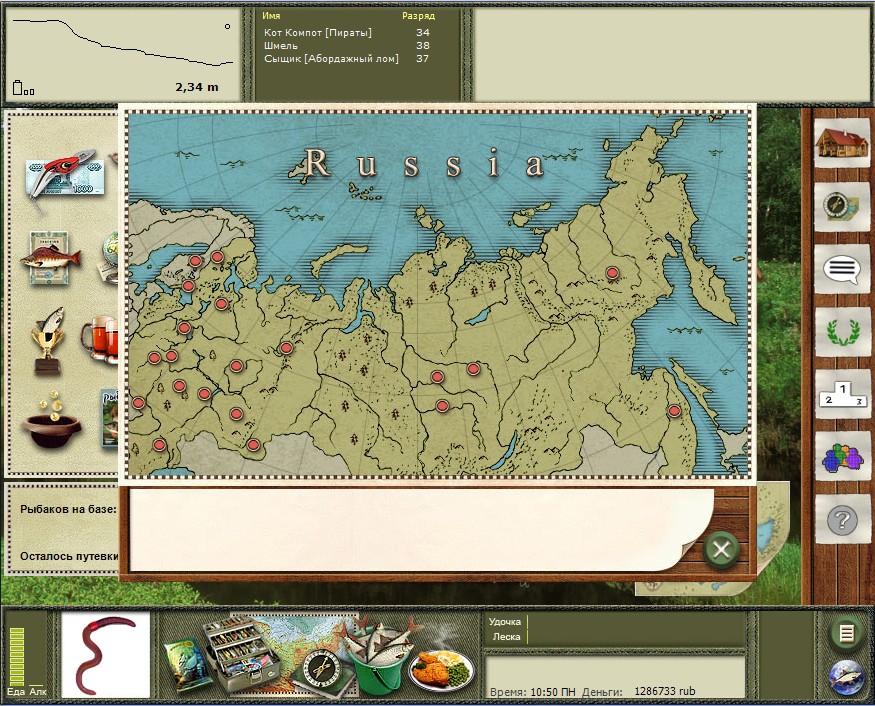
Task: Close the Russia map window
Action: point(721,548)
